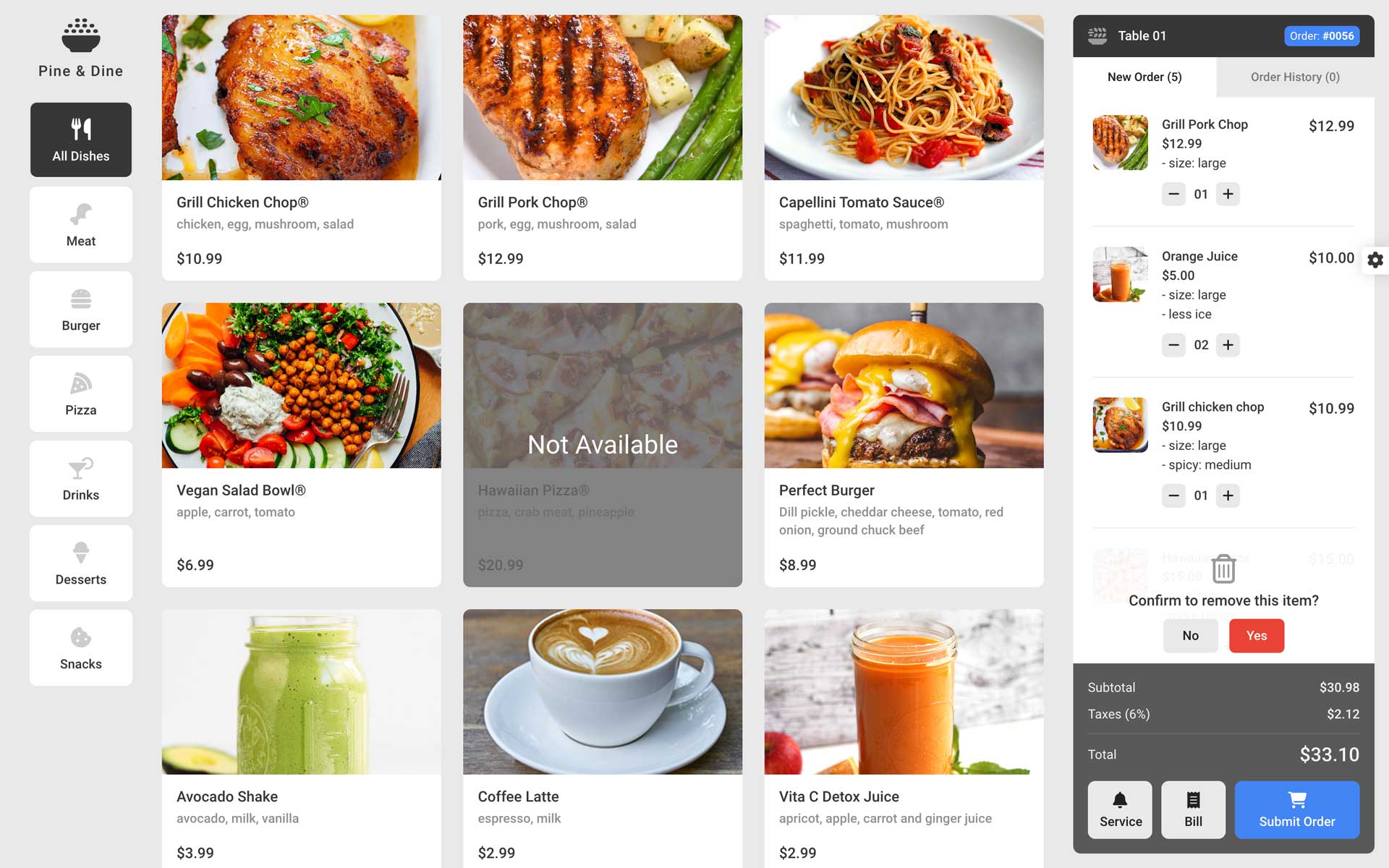Select the Burger category

(x=80, y=309)
